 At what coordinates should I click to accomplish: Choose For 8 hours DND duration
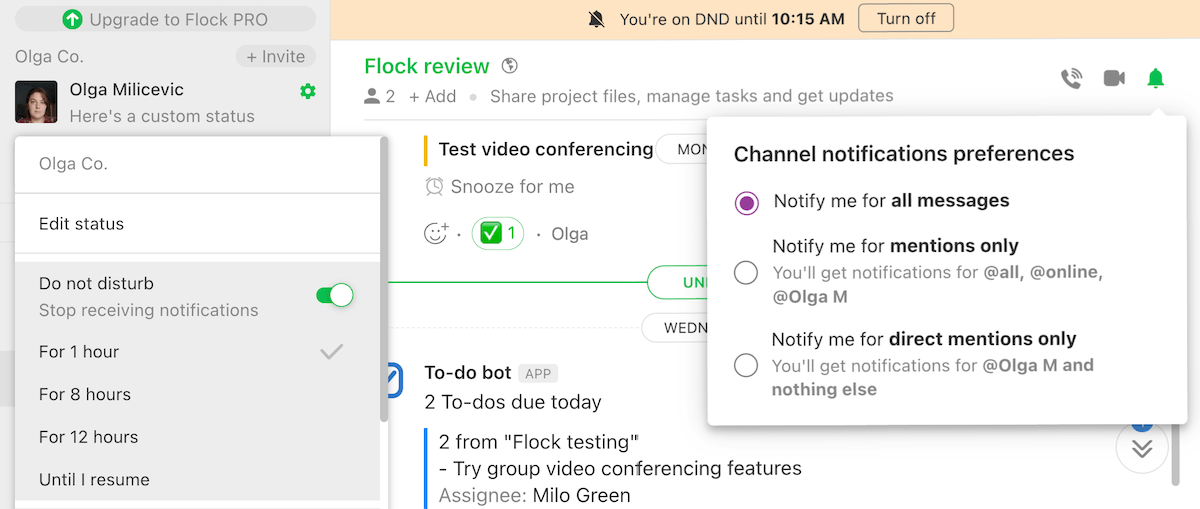pos(85,394)
